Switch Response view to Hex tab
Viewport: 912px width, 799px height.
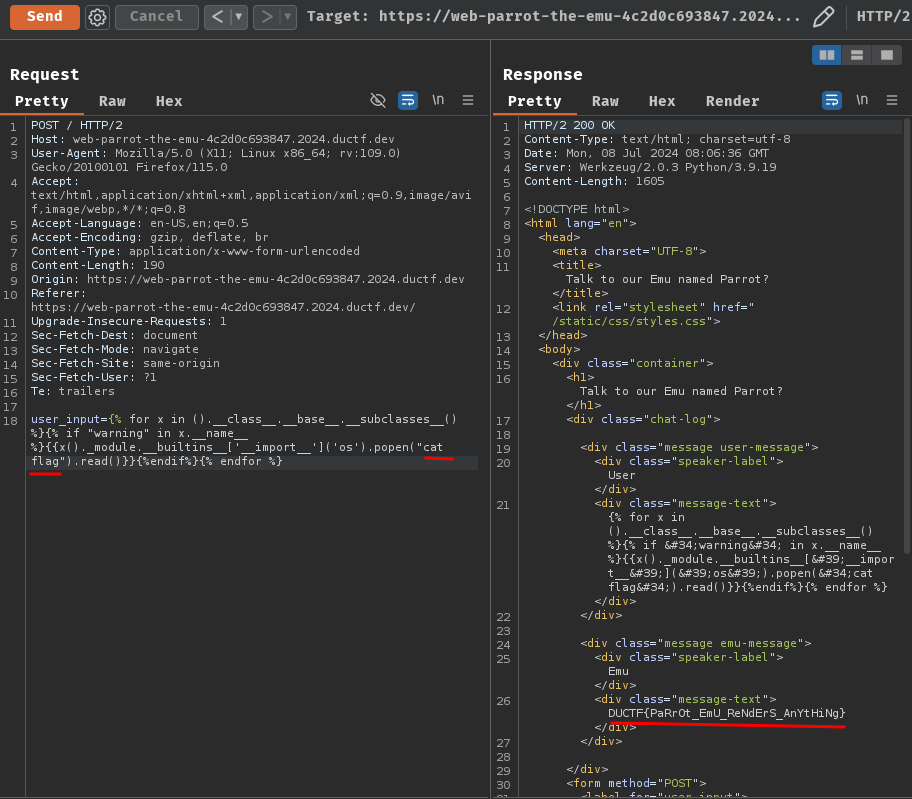click(x=662, y=101)
